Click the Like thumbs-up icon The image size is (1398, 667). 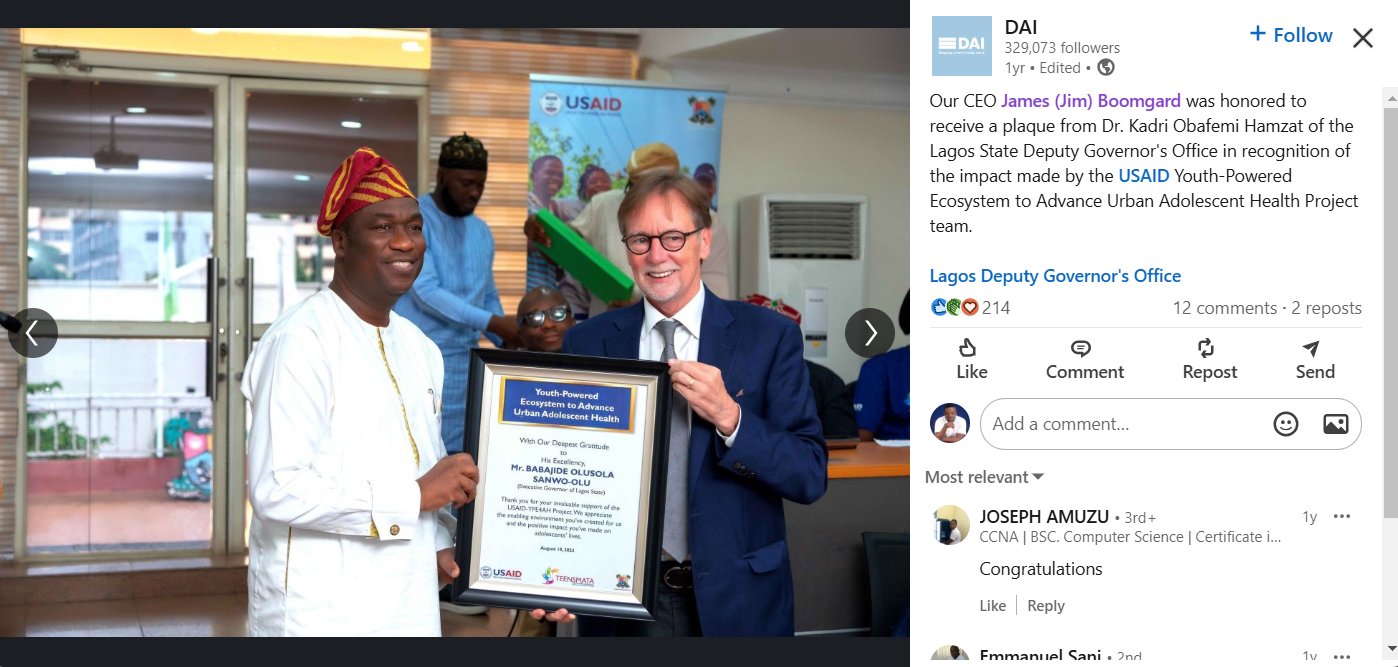[967, 348]
